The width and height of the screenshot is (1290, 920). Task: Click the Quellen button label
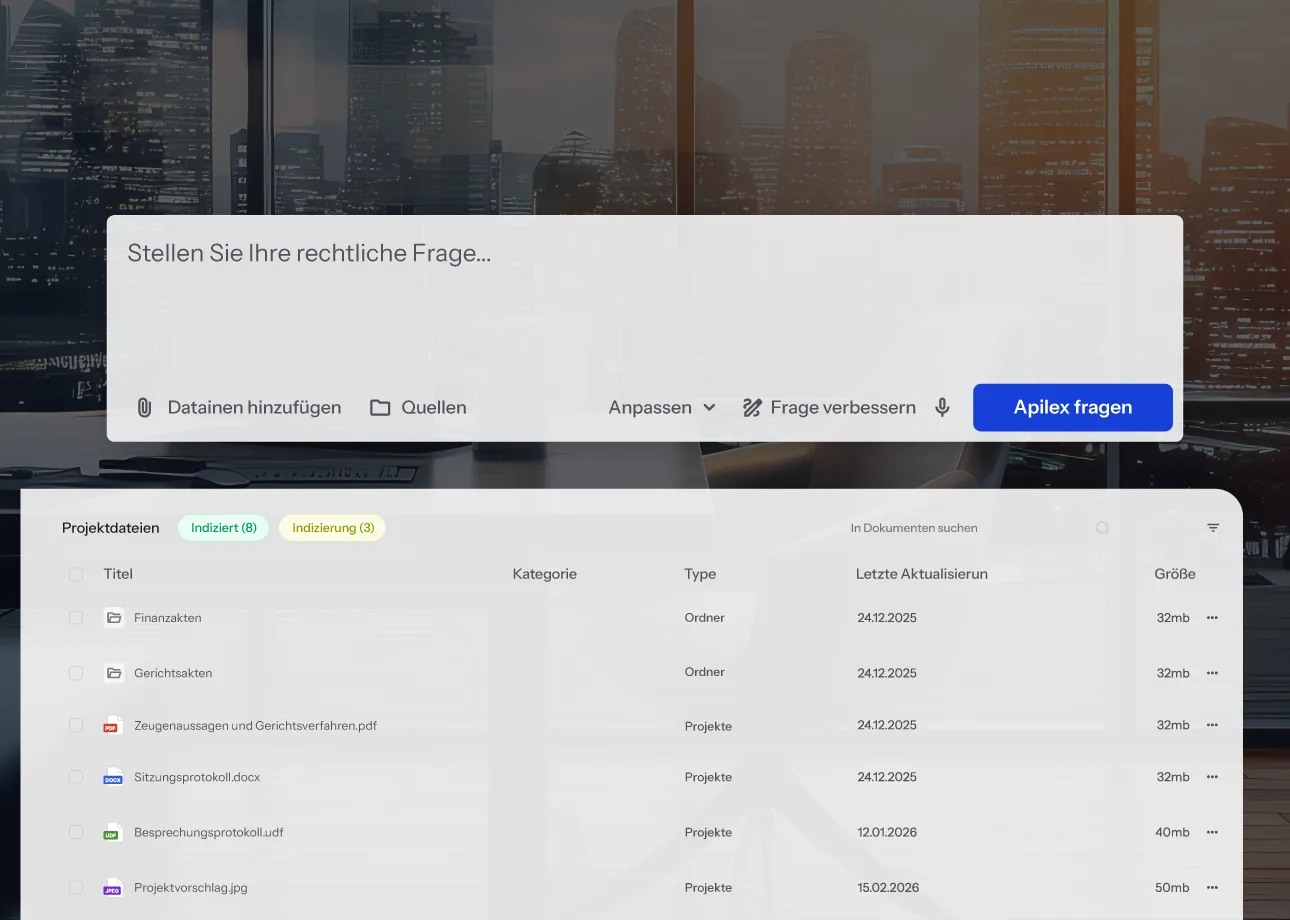434,408
